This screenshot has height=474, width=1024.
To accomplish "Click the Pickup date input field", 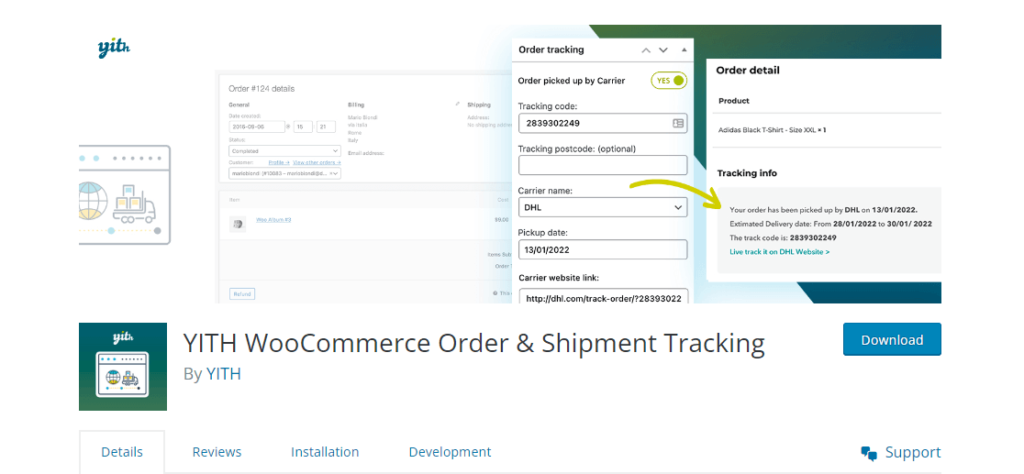I will [603, 250].
